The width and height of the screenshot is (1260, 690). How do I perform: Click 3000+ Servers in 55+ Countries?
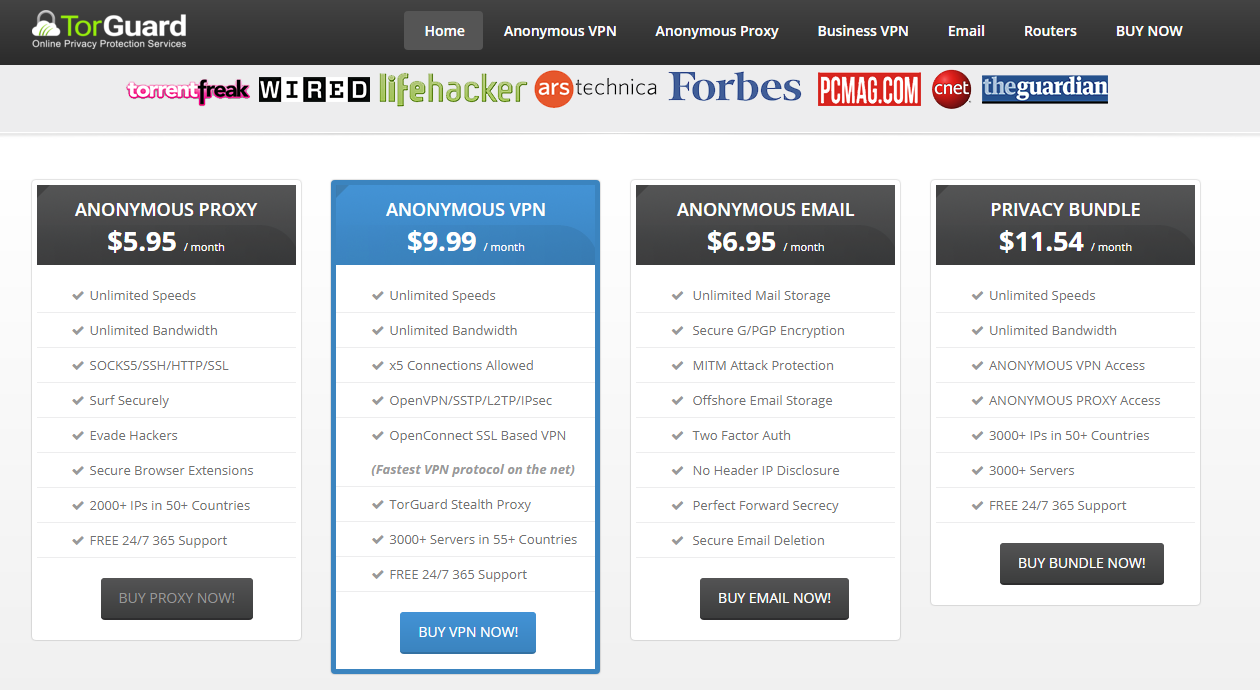(483, 539)
